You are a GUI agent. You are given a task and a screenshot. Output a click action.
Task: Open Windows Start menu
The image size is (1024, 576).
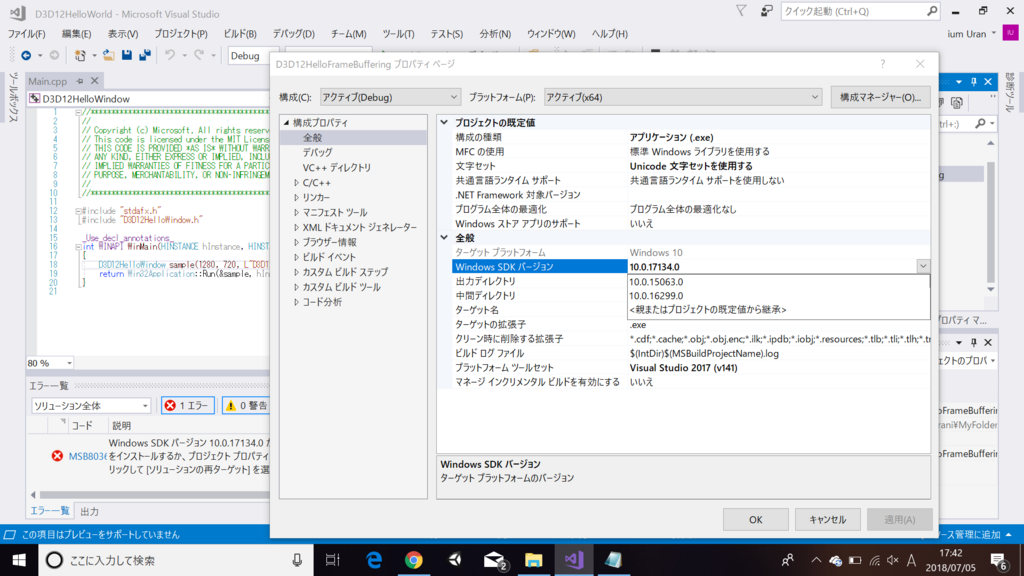click(19, 560)
